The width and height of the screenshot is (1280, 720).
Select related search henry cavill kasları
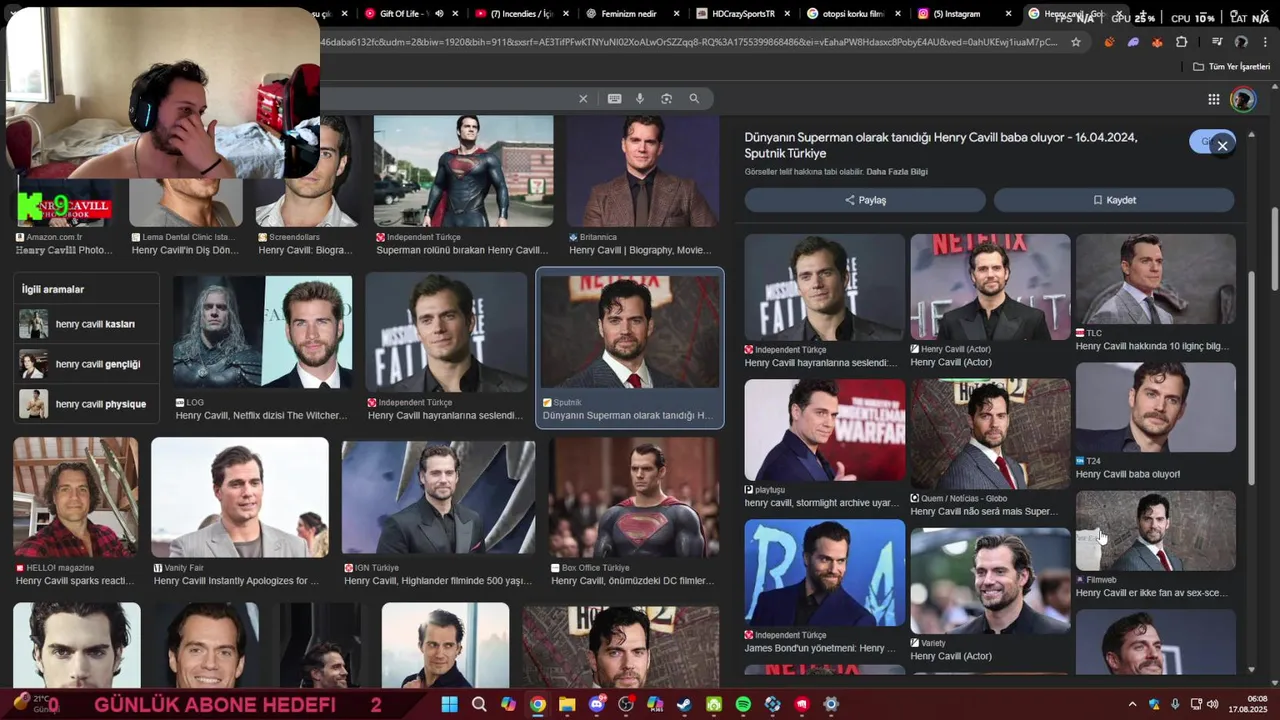pos(86,324)
